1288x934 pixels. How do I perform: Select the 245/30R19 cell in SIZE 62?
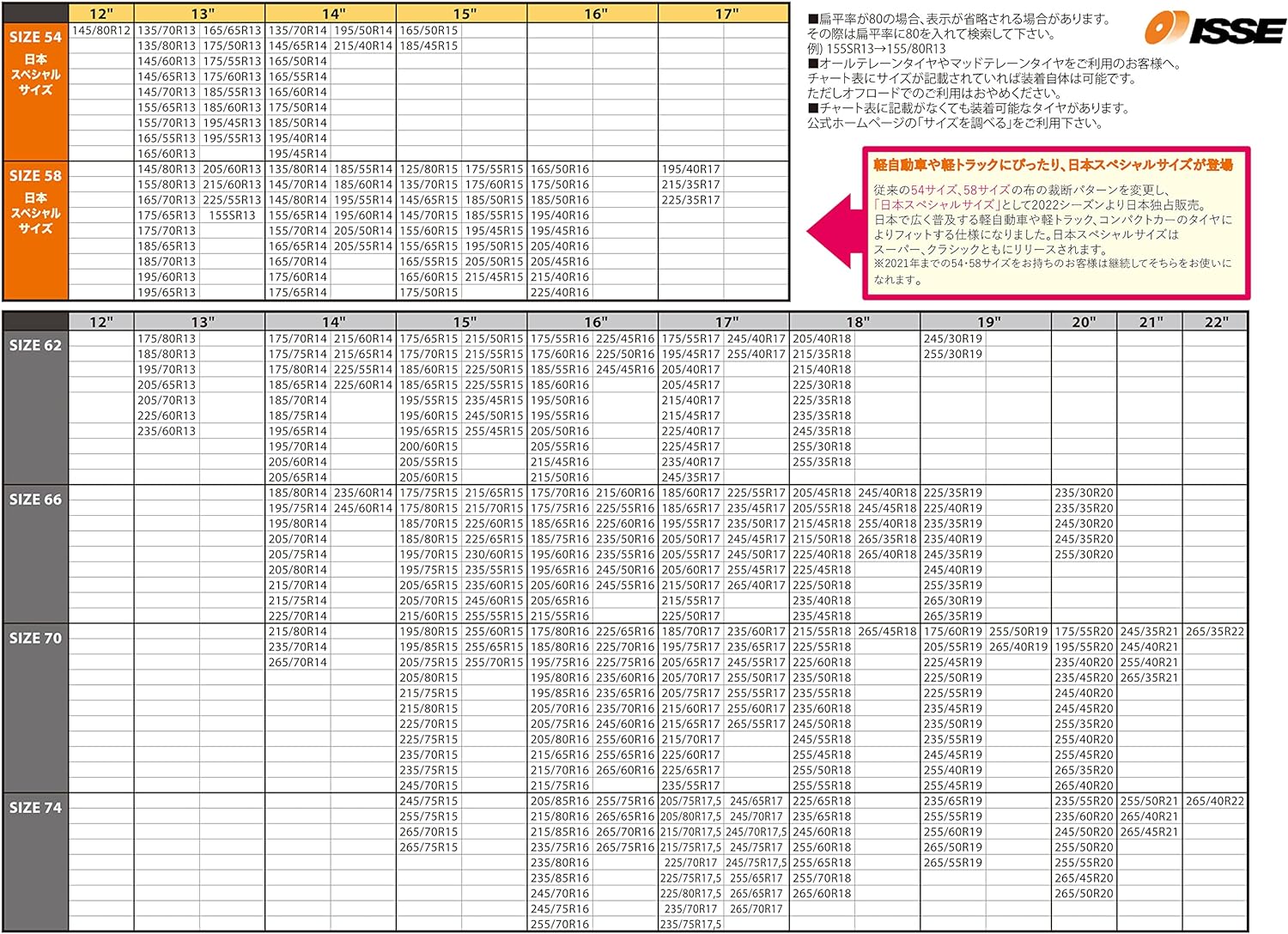pyautogui.click(x=953, y=338)
